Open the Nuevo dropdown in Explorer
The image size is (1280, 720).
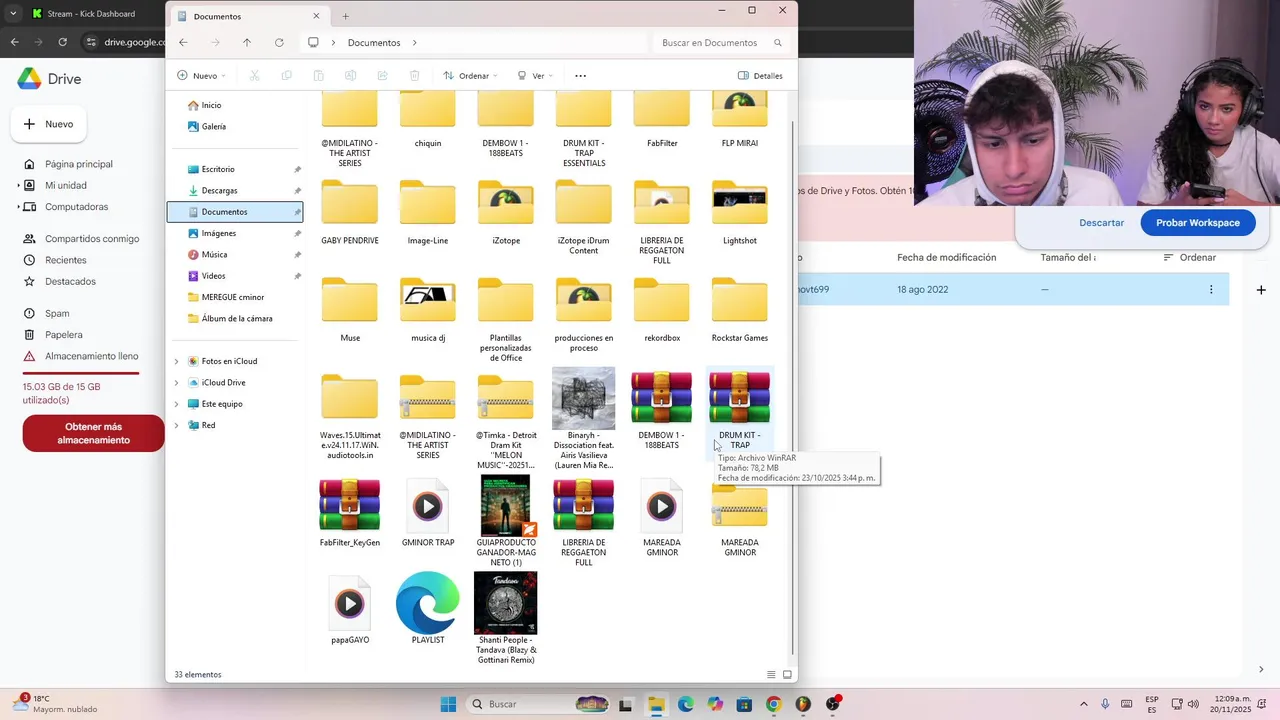point(201,76)
